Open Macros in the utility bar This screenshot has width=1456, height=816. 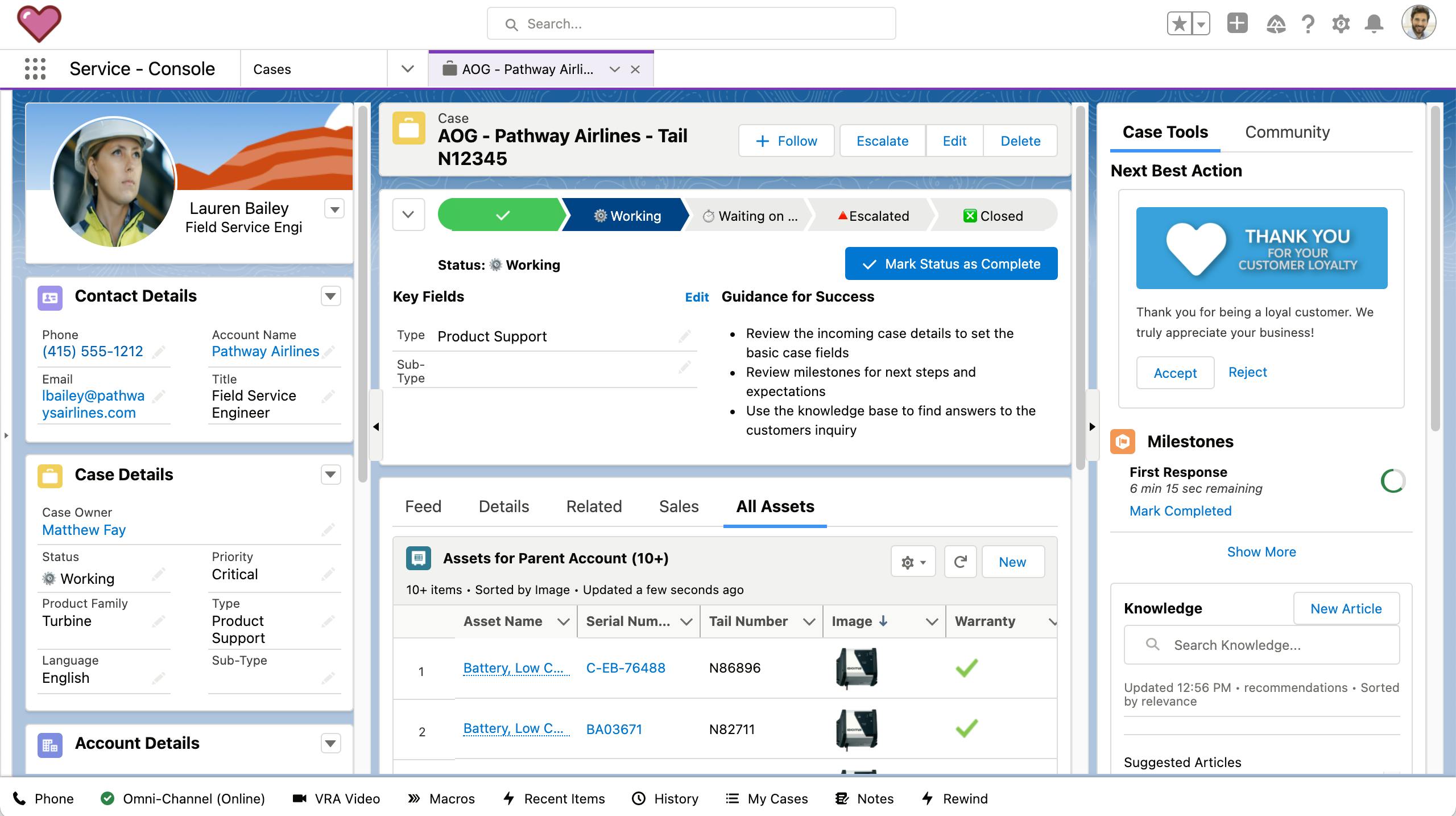[x=441, y=798]
